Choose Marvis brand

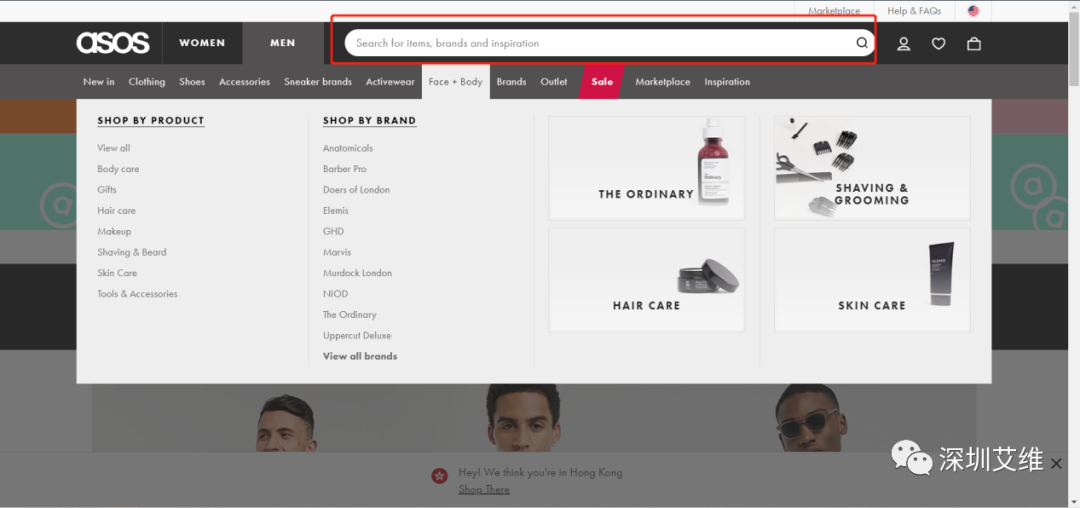pos(337,252)
